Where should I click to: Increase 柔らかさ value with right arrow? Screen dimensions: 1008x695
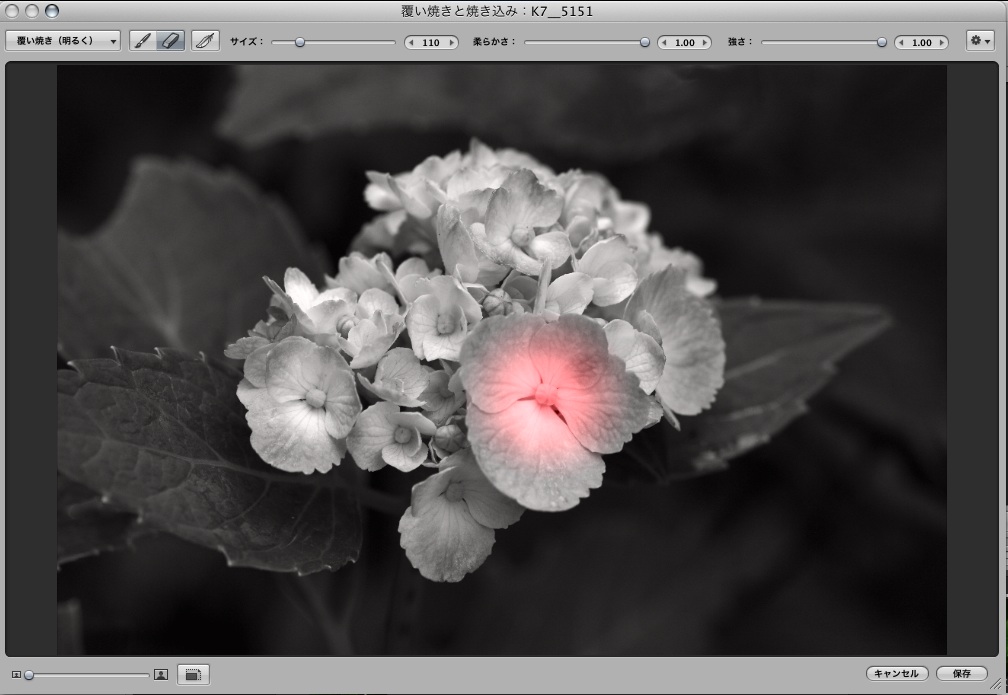tap(705, 43)
